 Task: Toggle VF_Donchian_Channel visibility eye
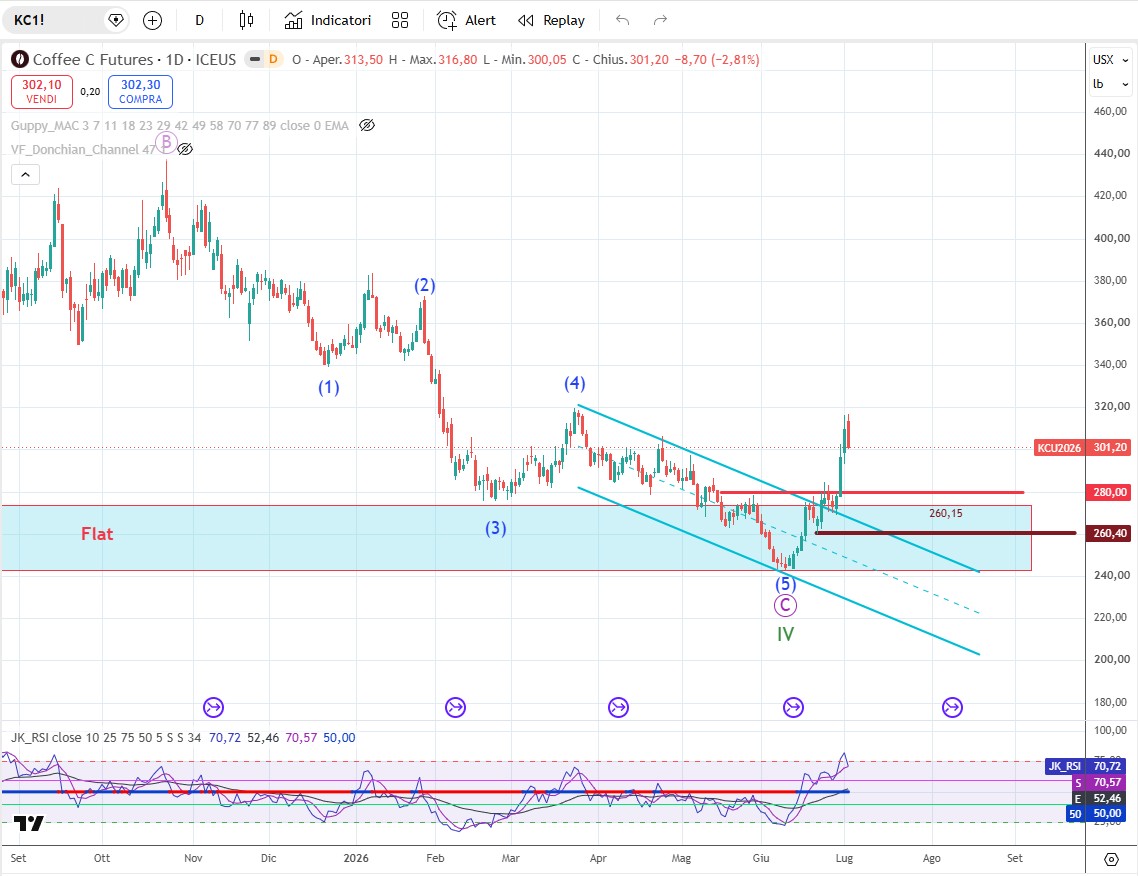click(x=185, y=150)
